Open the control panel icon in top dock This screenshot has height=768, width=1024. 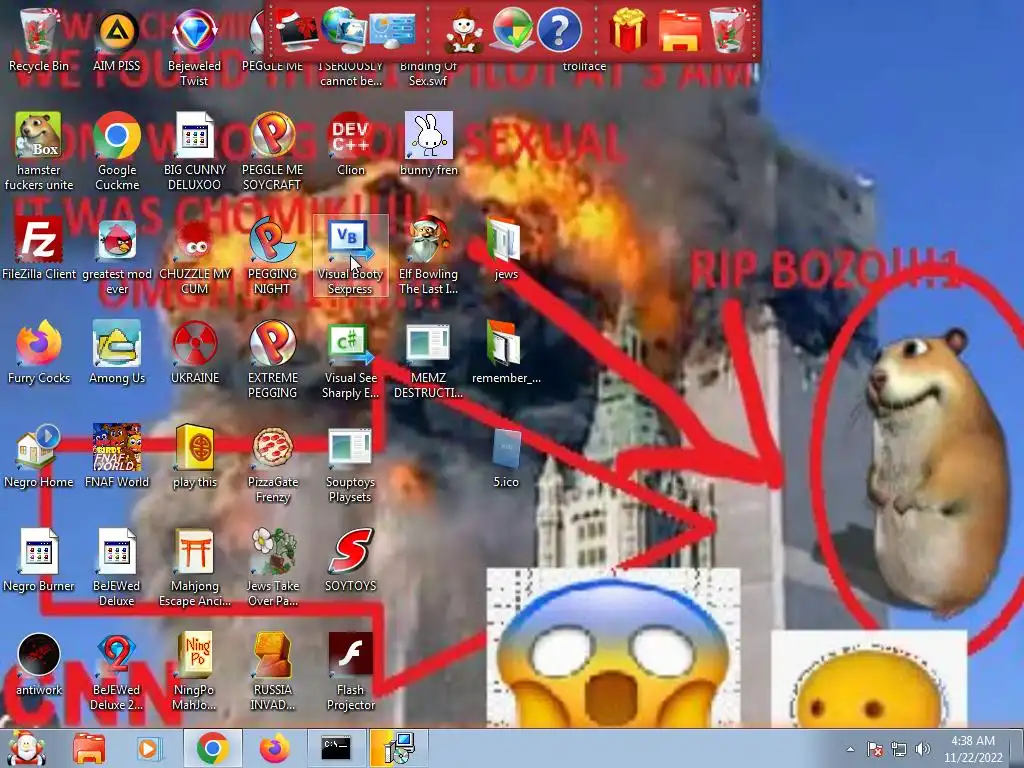[392, 31]
